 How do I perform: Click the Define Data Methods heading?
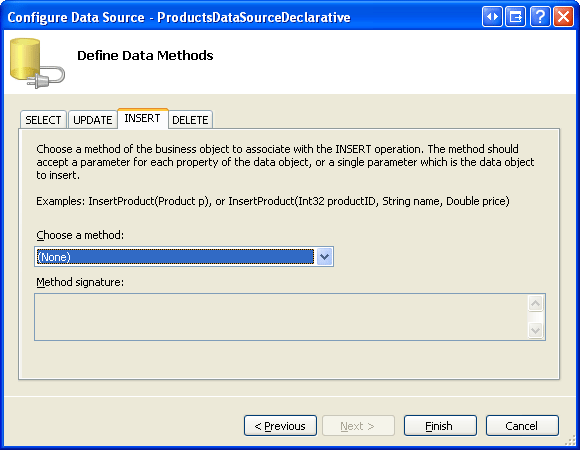[145, 55]
